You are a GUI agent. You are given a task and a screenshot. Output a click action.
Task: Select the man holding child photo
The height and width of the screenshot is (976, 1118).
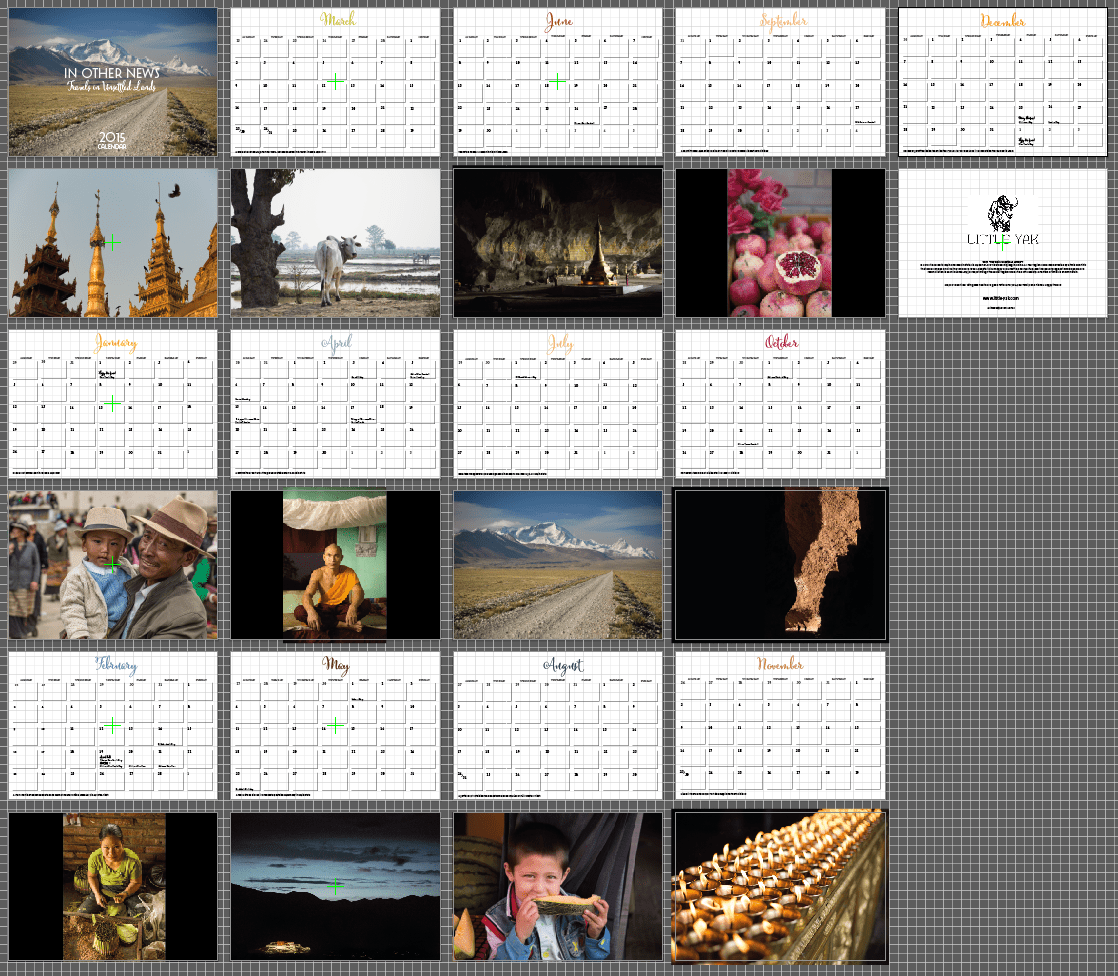coord(113,564)
